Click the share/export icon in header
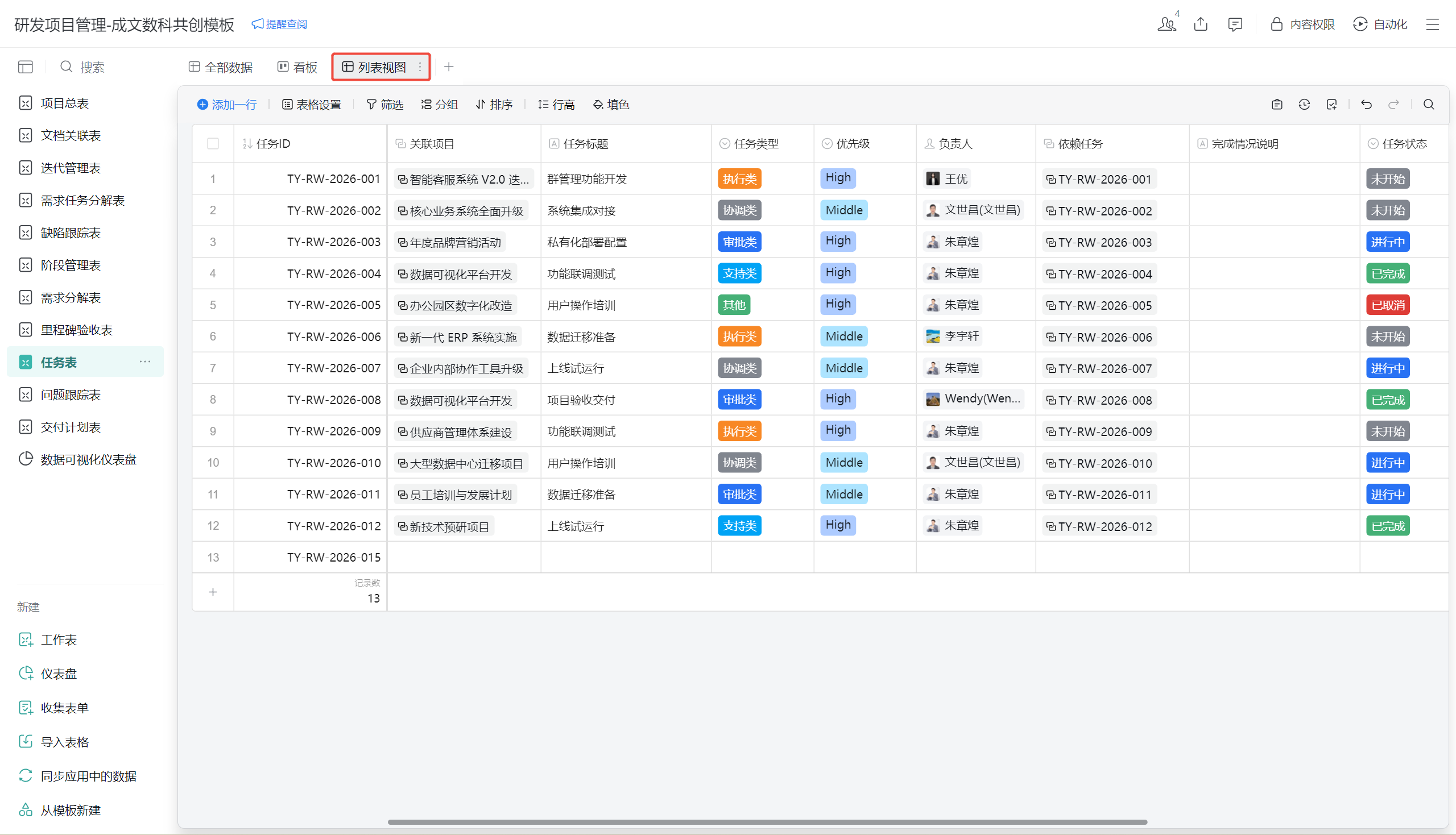 [1201, 24]
